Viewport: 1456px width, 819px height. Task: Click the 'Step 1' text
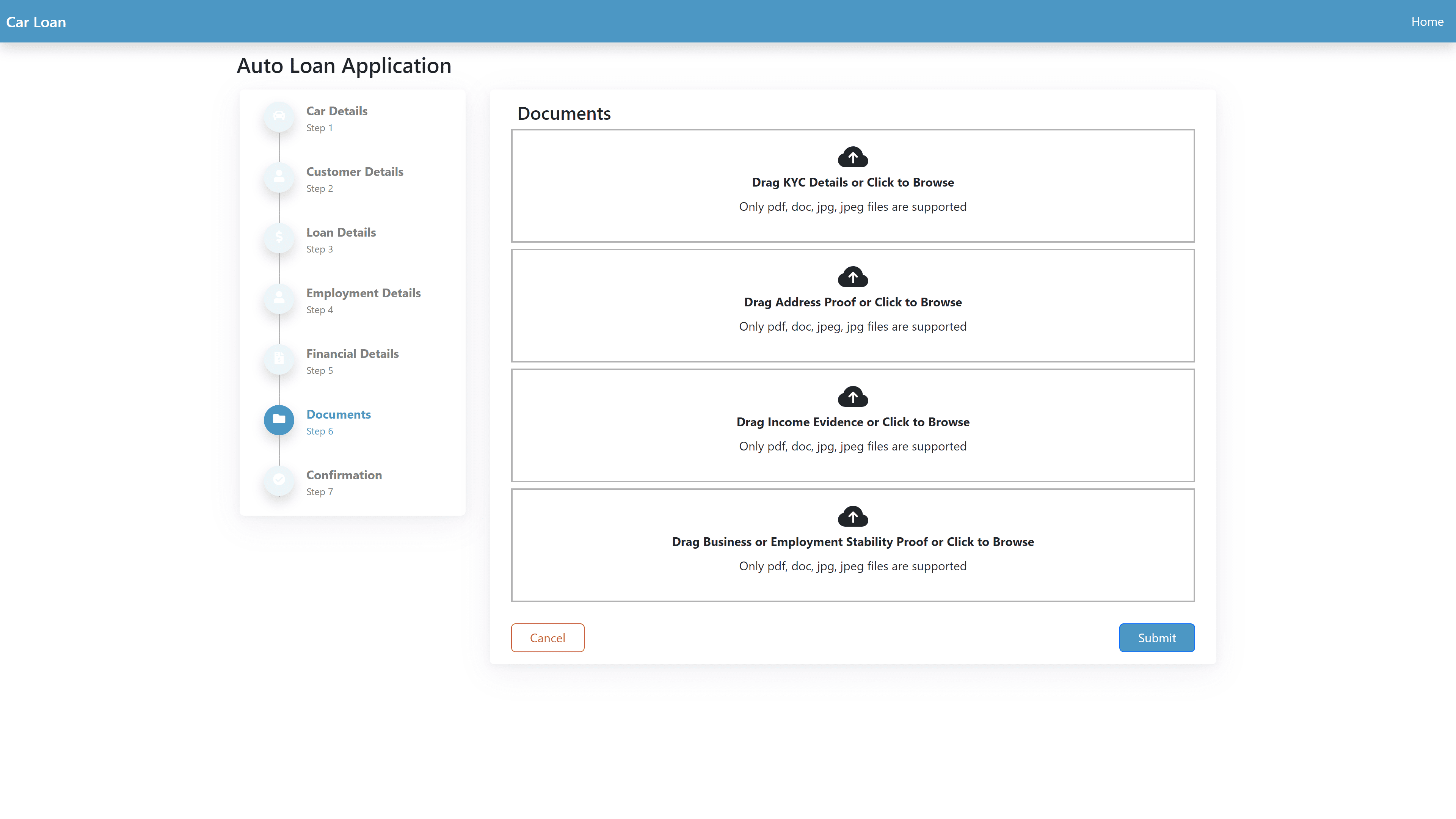point(319,128)
